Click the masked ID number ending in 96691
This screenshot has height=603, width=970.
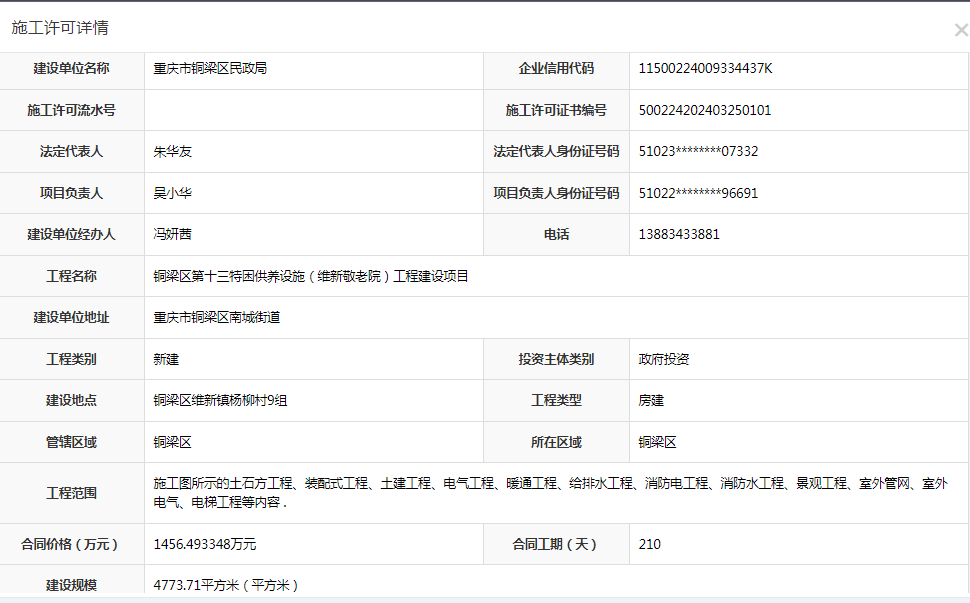click(x=698, y=193)
